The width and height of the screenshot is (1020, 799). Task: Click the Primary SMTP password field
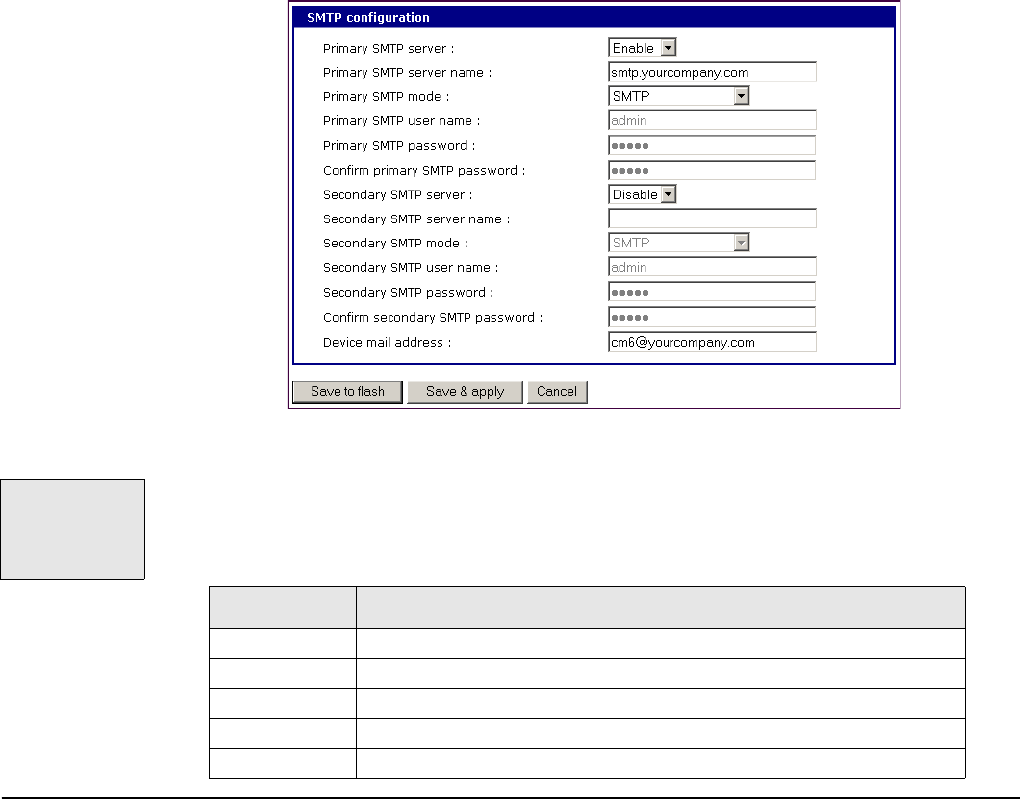pos(712,145)
